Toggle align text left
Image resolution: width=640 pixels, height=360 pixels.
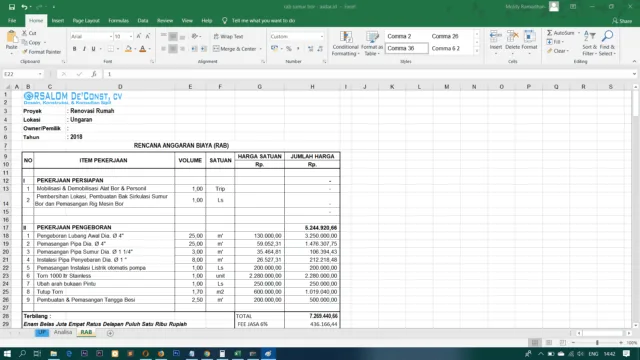pos(163,49)
